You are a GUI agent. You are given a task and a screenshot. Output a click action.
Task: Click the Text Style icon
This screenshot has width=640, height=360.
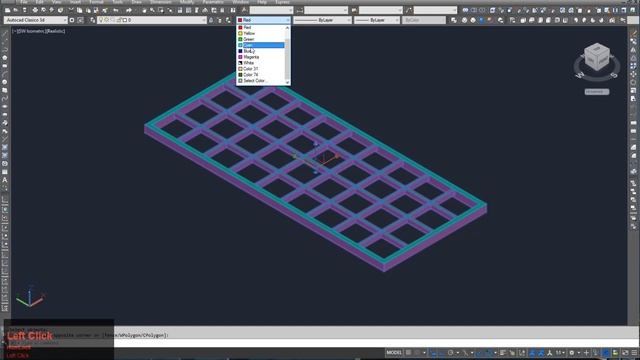click(x=244, y=10)
